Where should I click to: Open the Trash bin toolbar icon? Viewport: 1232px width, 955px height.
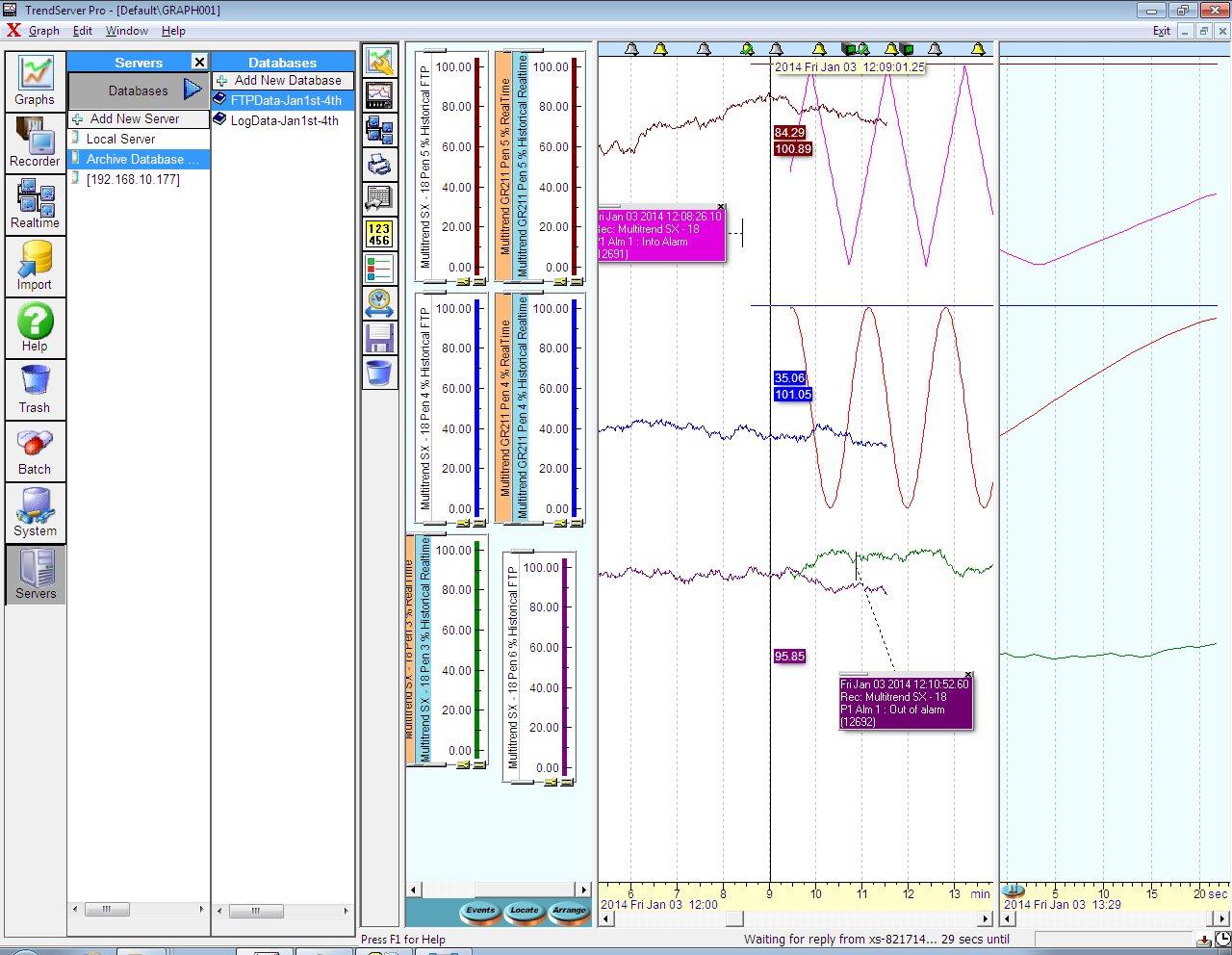[x=379, y=371]
